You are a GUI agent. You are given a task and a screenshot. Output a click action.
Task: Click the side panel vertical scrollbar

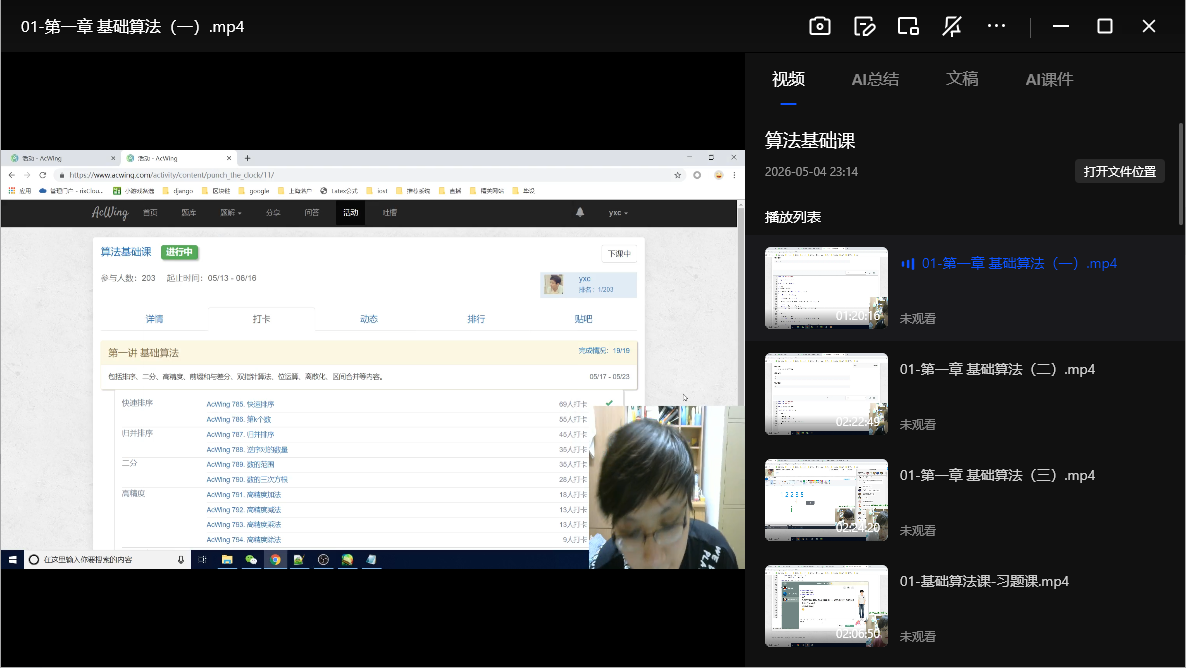pos(1181,174)
